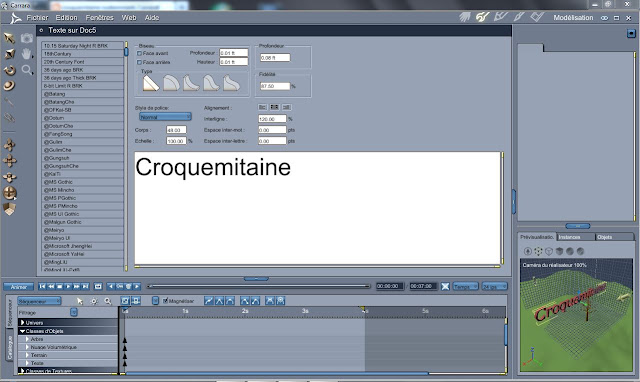
Task: Set text alignment to center
Action: [x=274, y=107]
